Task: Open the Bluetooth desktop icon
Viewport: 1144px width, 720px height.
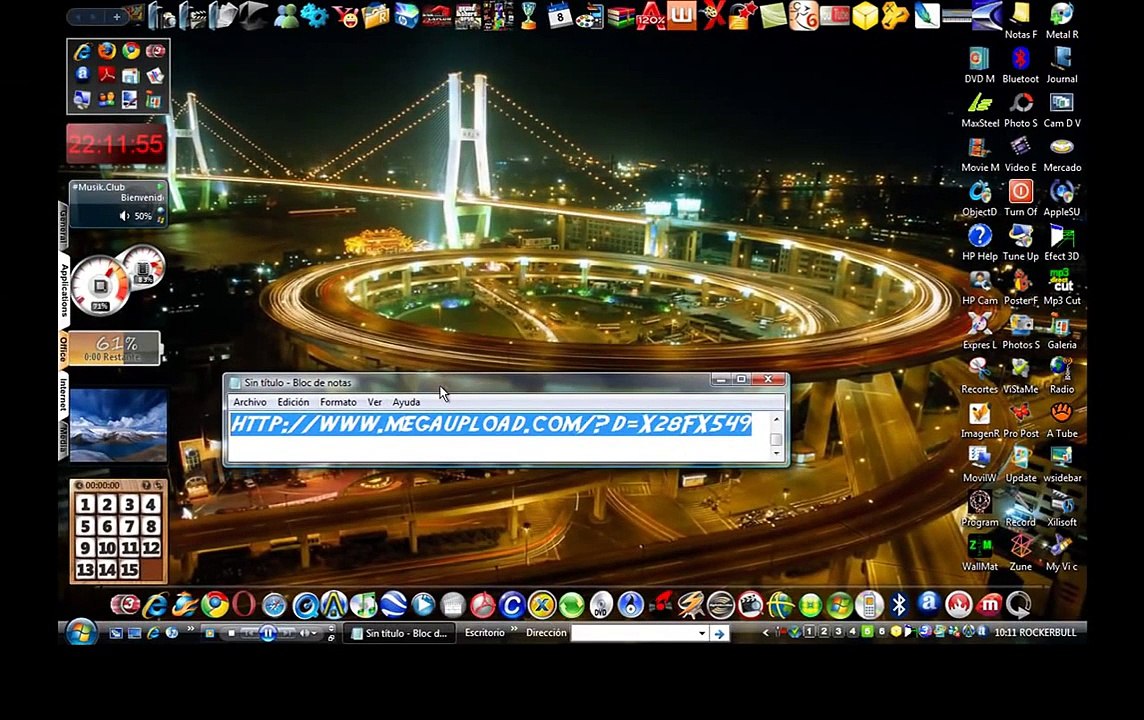Action: [1020, 65]
